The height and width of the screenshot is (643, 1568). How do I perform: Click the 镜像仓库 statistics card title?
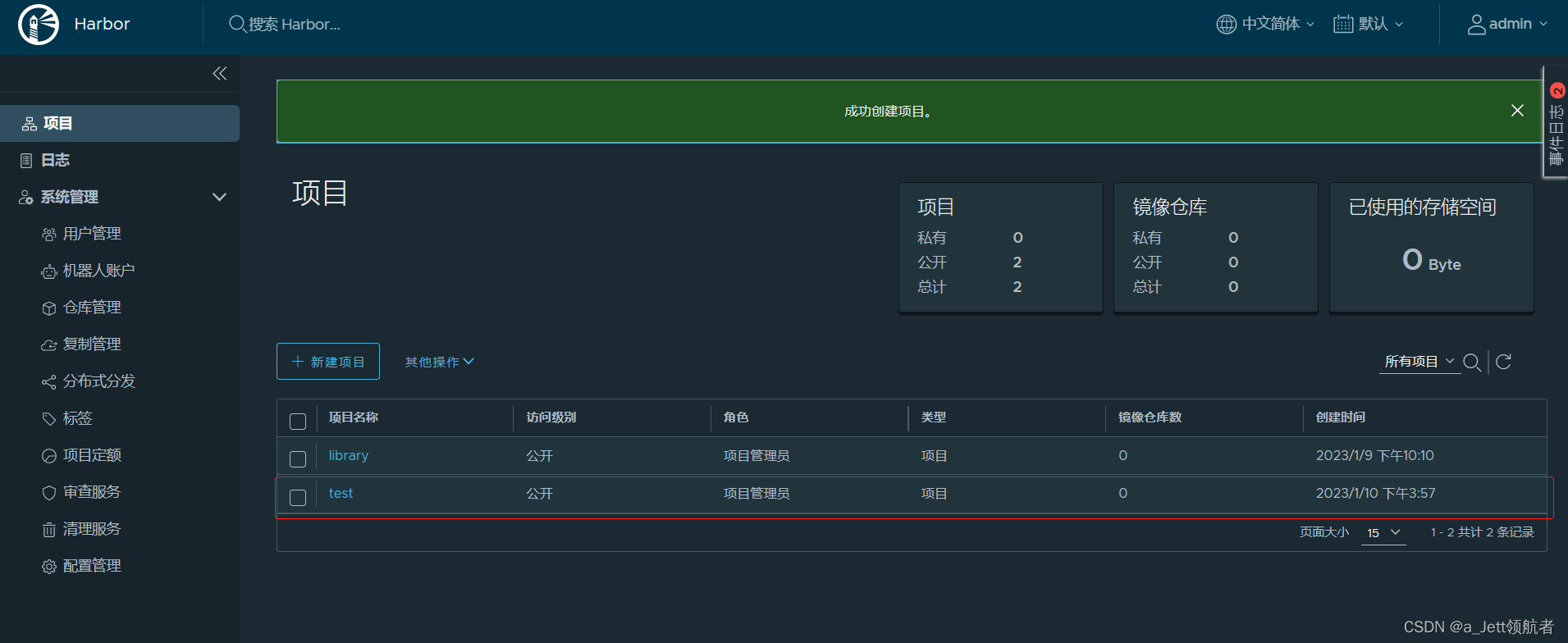tap(1169, 207)
